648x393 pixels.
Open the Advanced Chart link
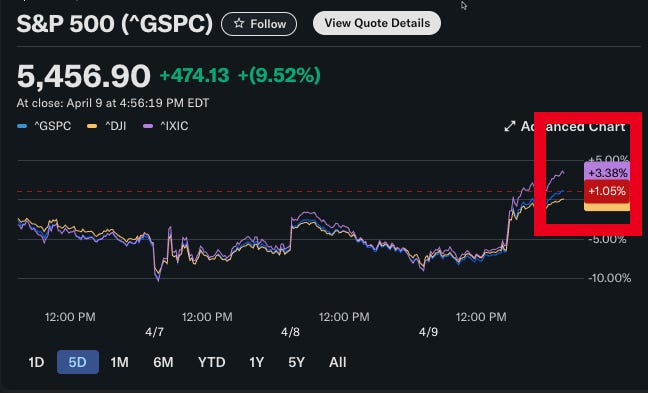point(565,126)
